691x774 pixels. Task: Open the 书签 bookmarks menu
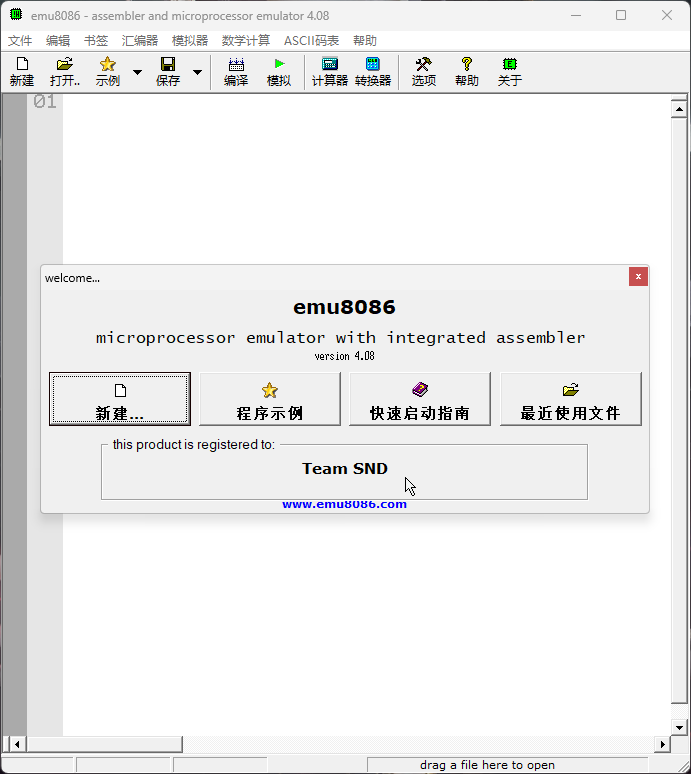tap(96, 40)
